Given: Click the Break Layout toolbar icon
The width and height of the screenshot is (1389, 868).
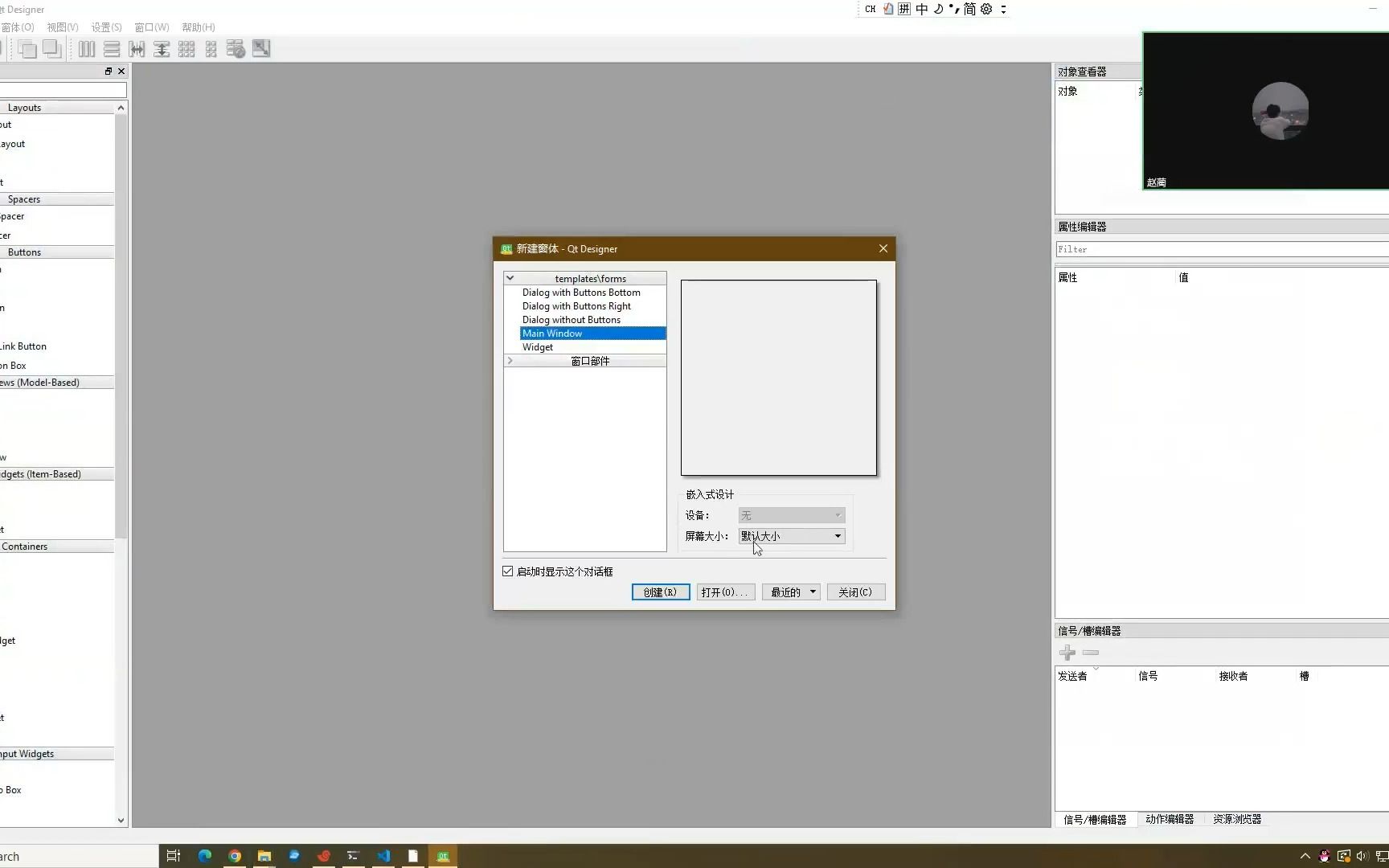Looking at the screenshot, I should (236, 49).
